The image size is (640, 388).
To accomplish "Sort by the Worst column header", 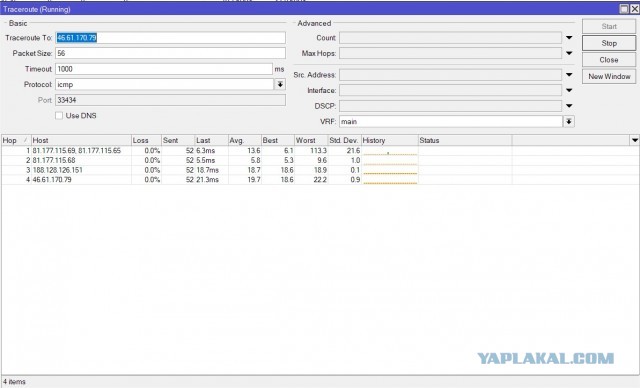I will (311, 140).
